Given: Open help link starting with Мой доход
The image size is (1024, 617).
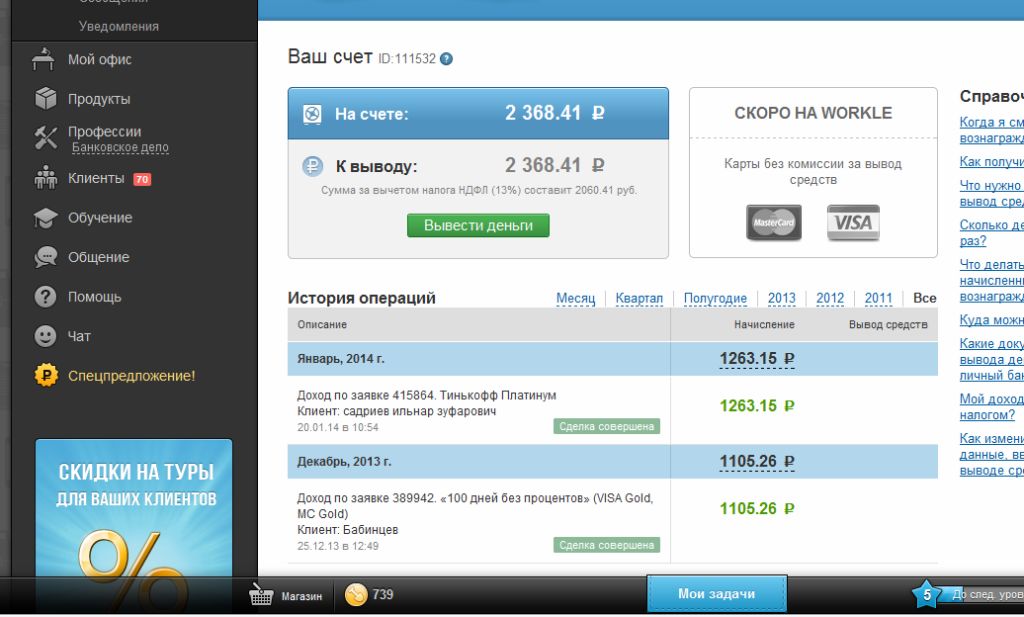Looking at the screenshot, I should (x=991, y=407).
